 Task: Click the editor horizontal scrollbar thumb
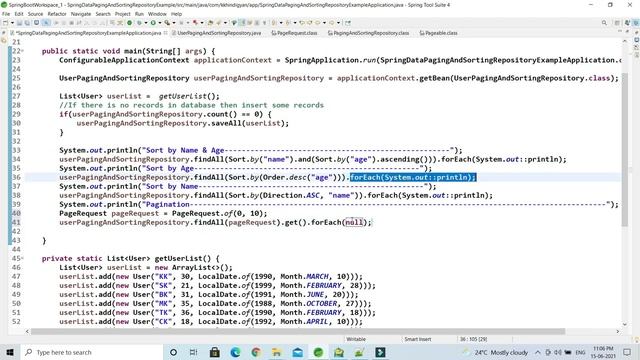(298, 331)
